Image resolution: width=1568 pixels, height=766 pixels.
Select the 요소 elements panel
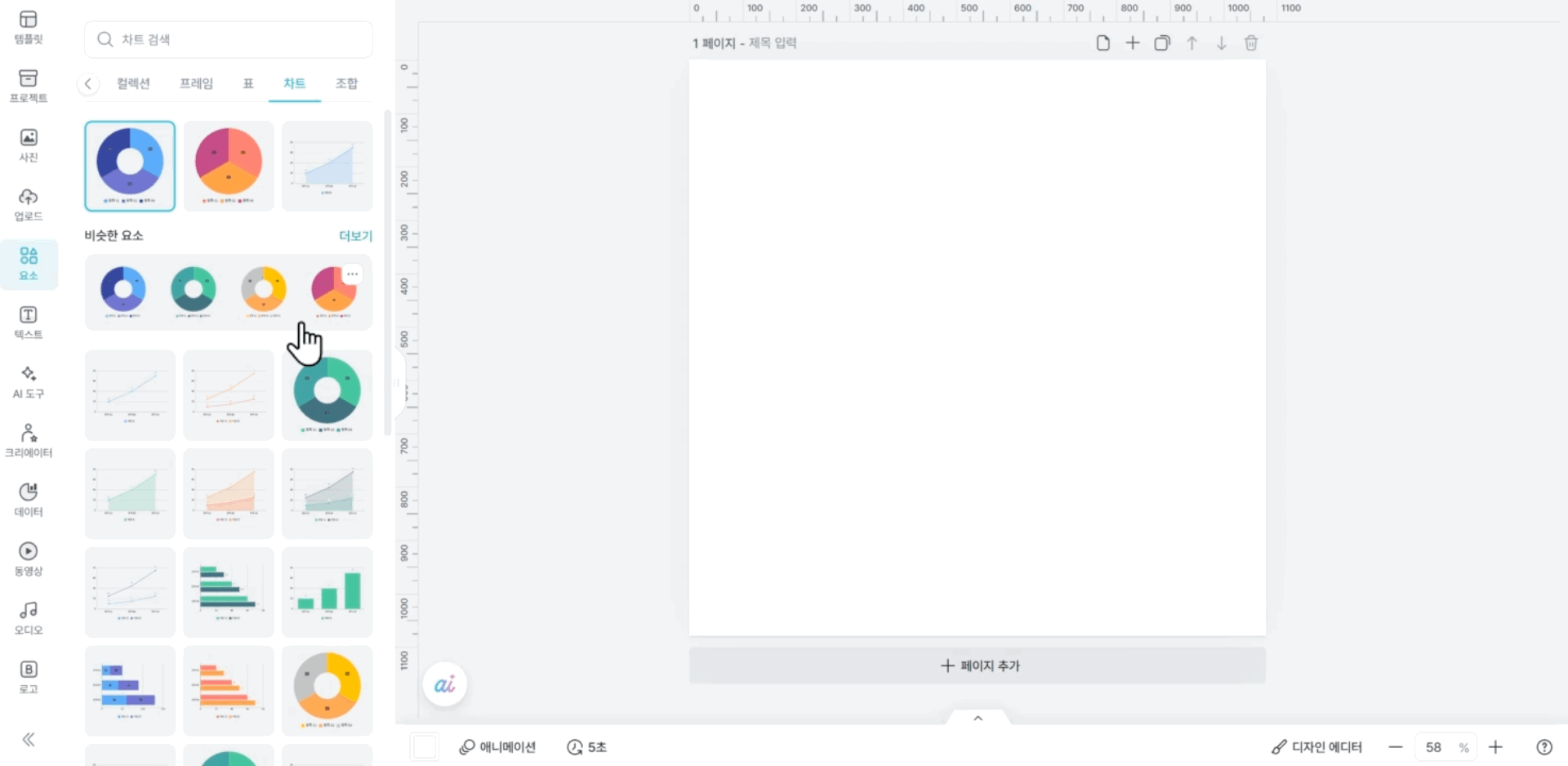pyautogui.click(x=29, y=264)
